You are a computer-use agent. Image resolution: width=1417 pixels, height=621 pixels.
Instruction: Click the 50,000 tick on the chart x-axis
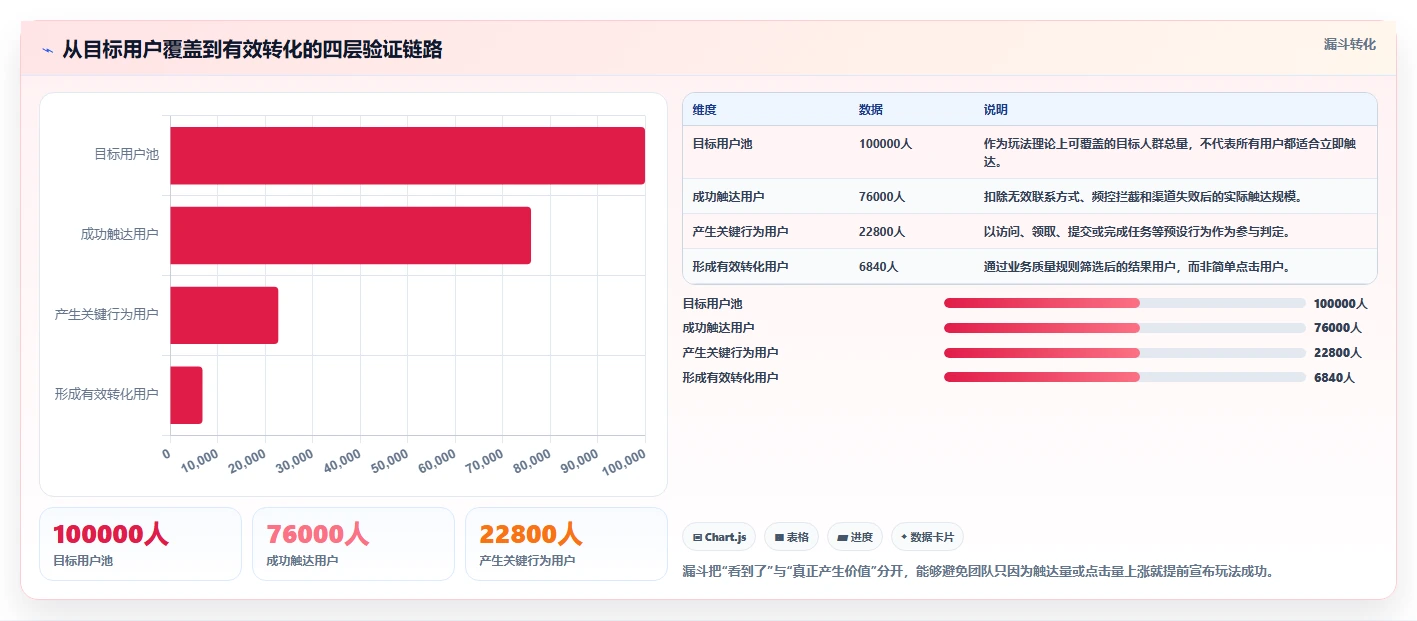[389, 462]
